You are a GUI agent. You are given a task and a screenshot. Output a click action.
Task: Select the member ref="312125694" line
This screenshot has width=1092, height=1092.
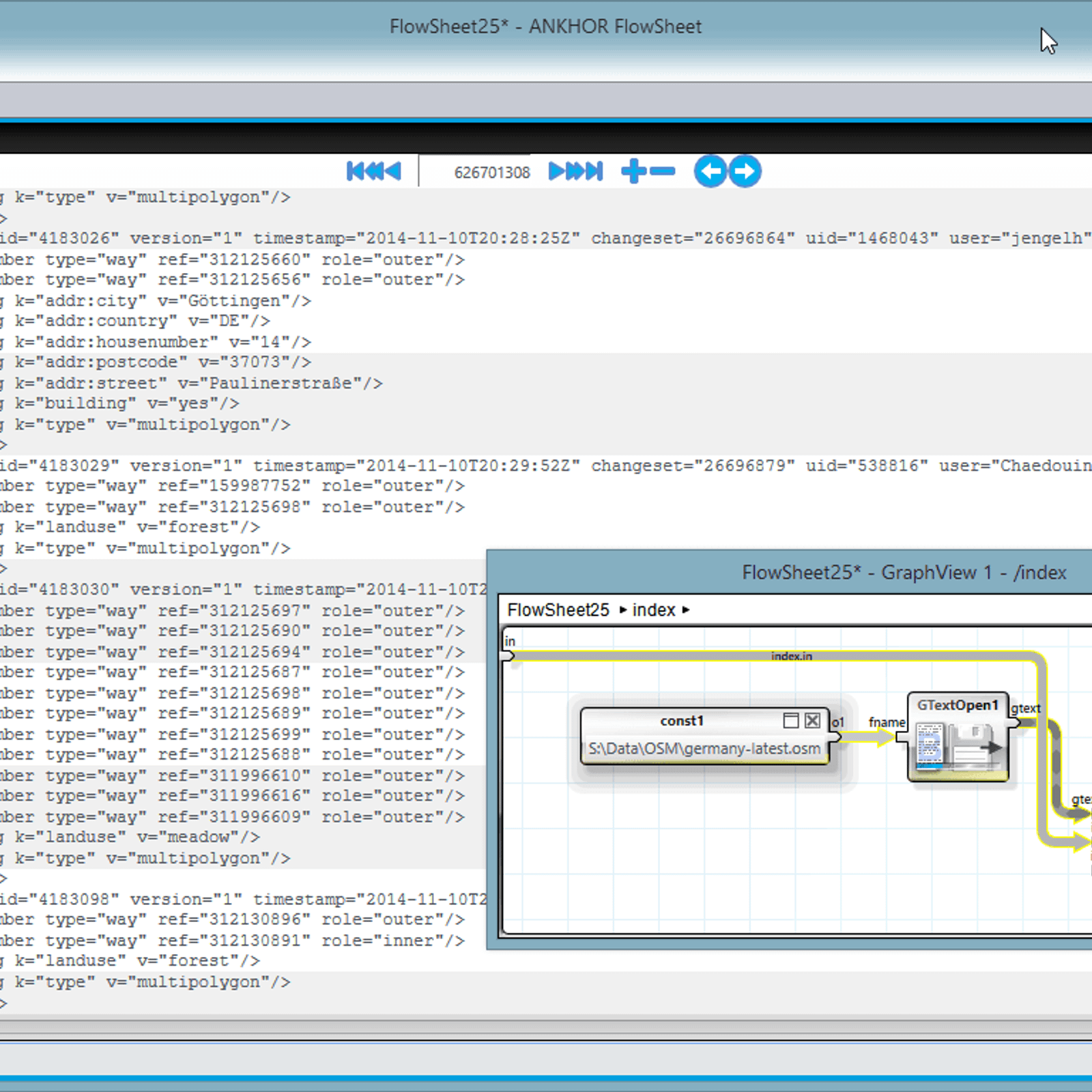[x=233, y=652]
